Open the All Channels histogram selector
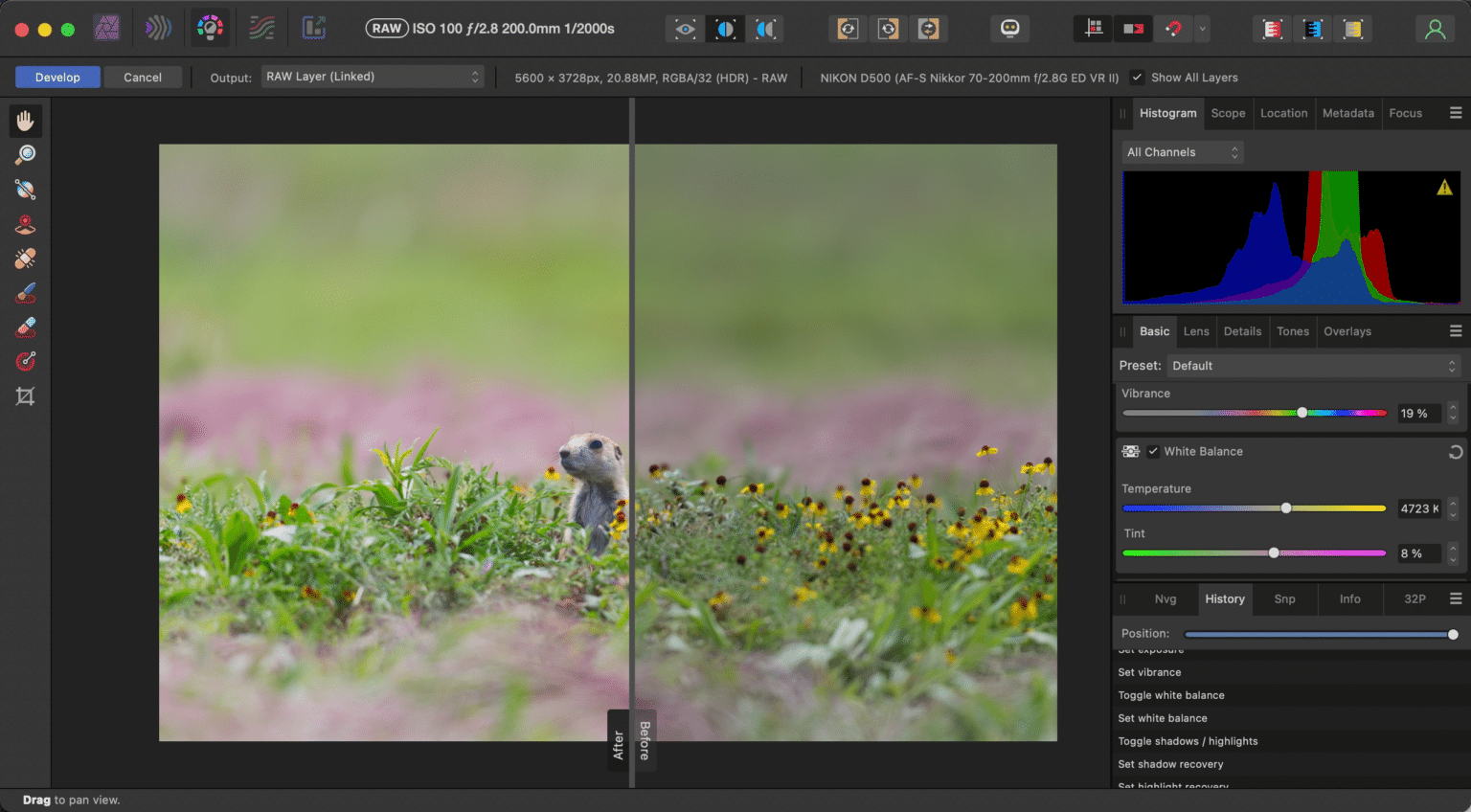Screen dimensions: 1471x812 pyautogui.click(x=1182, y=151)
